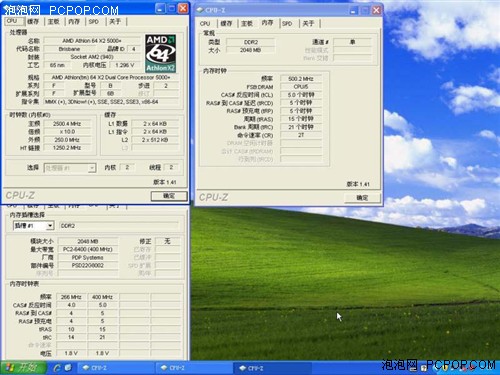The image size is (500, 375).
Task: Click the manufacturer value PDP Systems
Action: 88,257
